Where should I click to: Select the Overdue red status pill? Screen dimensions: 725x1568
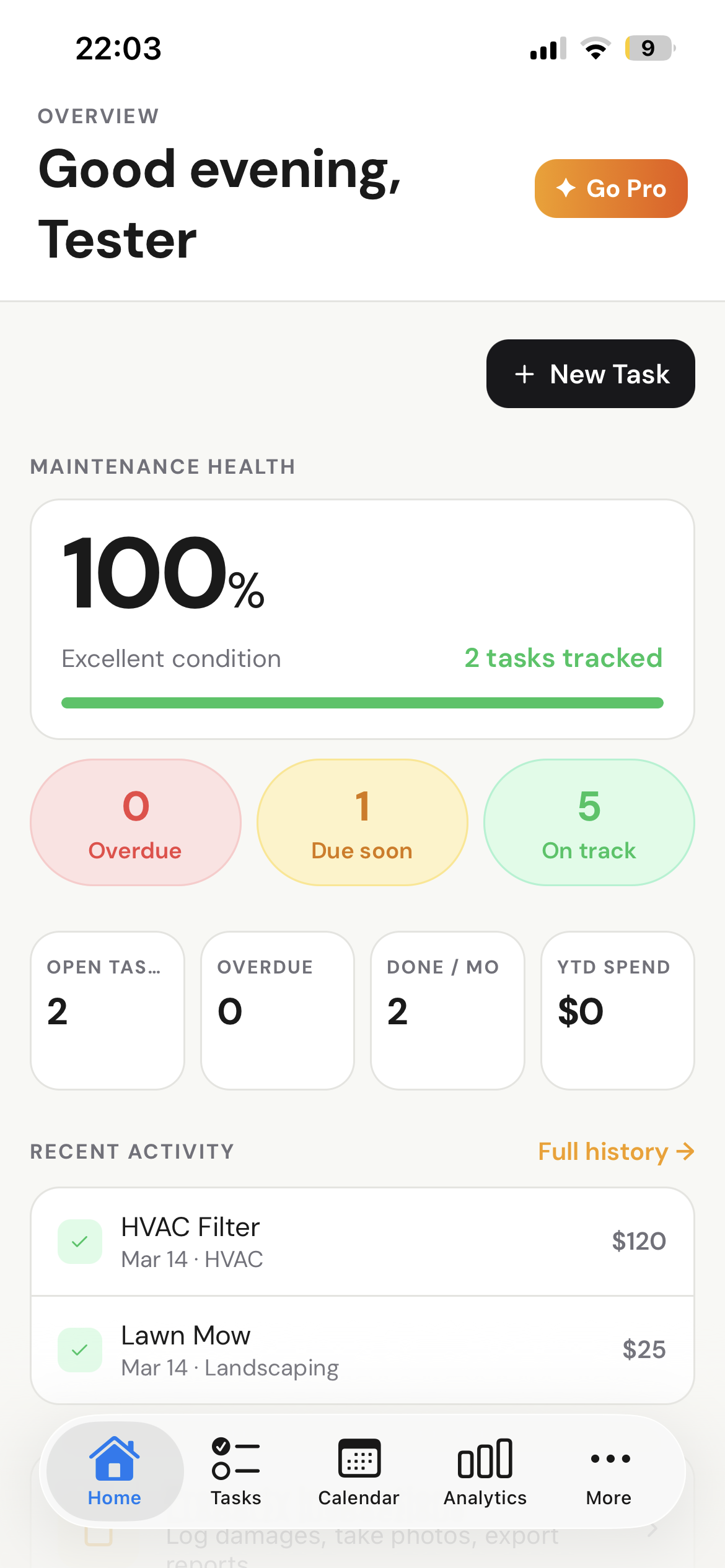136,822
